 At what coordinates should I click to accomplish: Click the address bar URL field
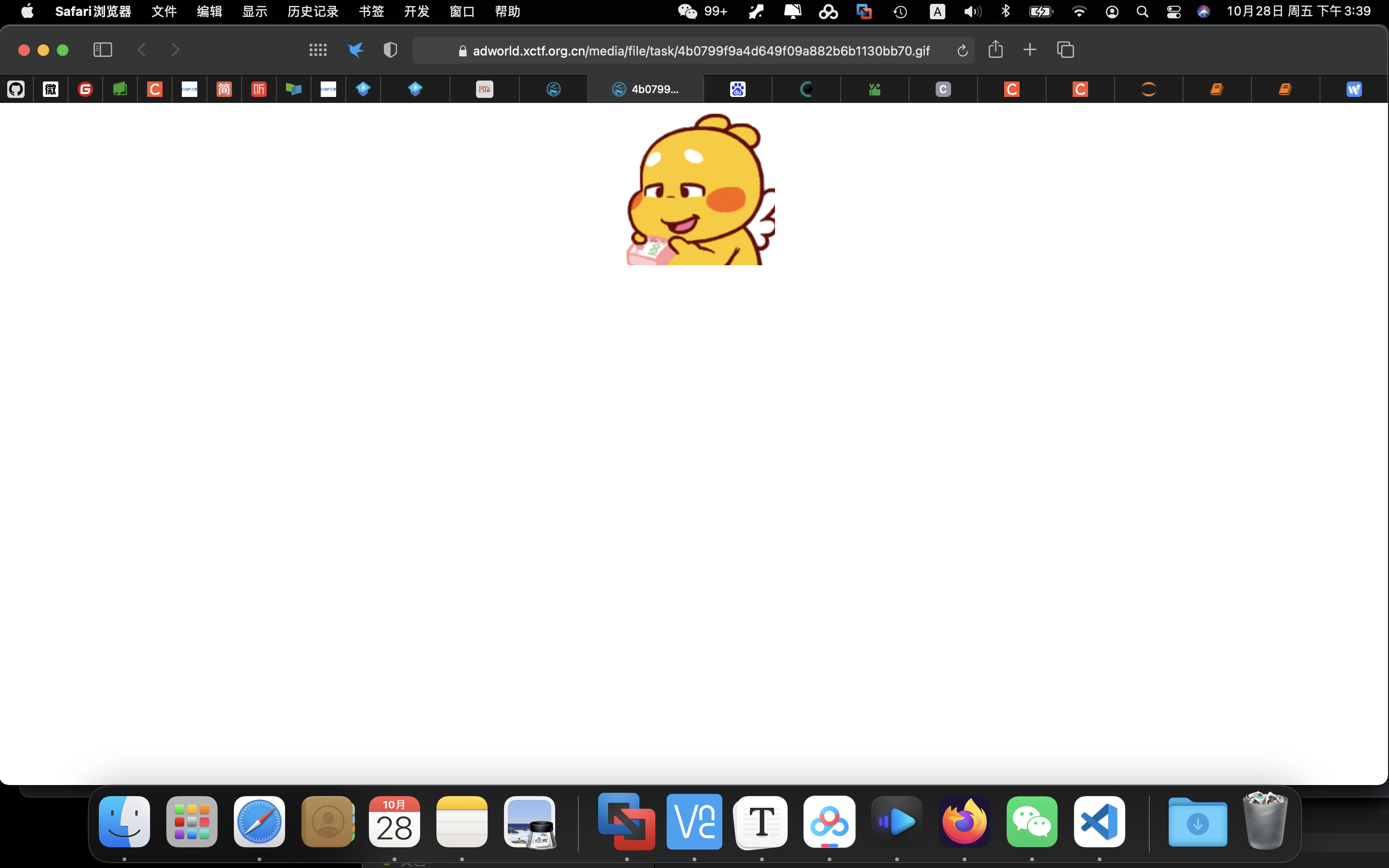[694, 51]
